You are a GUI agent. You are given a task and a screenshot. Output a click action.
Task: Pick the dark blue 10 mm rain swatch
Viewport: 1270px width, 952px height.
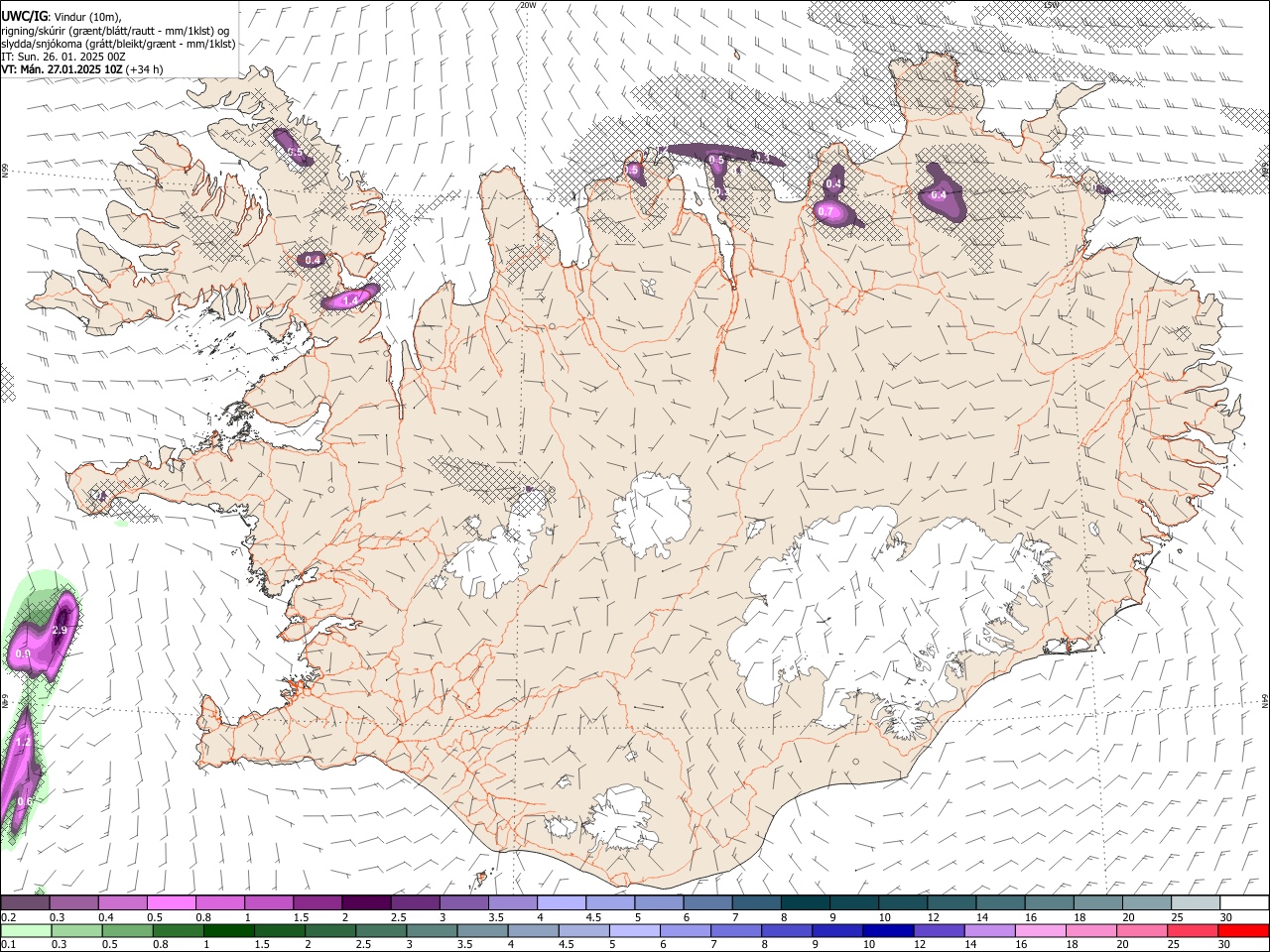(886, 931)
